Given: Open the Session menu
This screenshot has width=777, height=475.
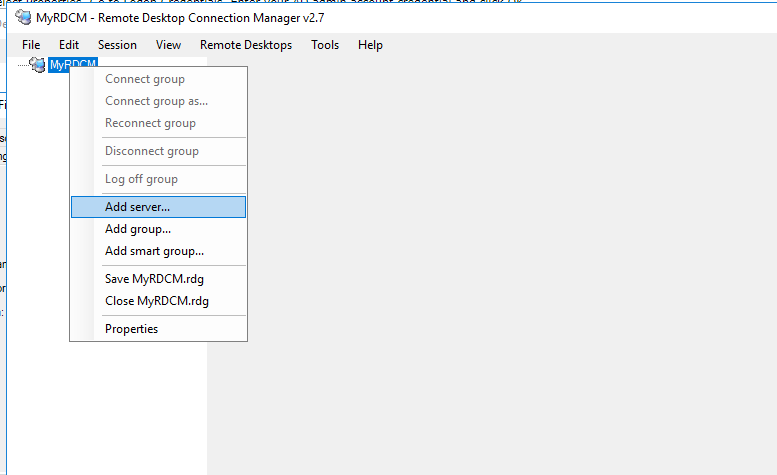Looking at the screenshot, I should [117, 45].
